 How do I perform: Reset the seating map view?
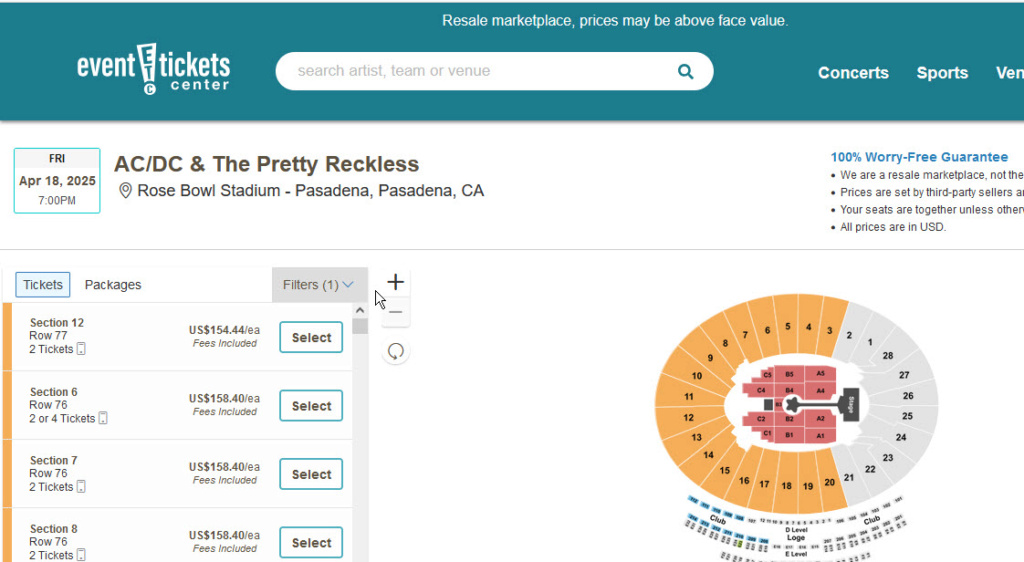click(396, 351)
